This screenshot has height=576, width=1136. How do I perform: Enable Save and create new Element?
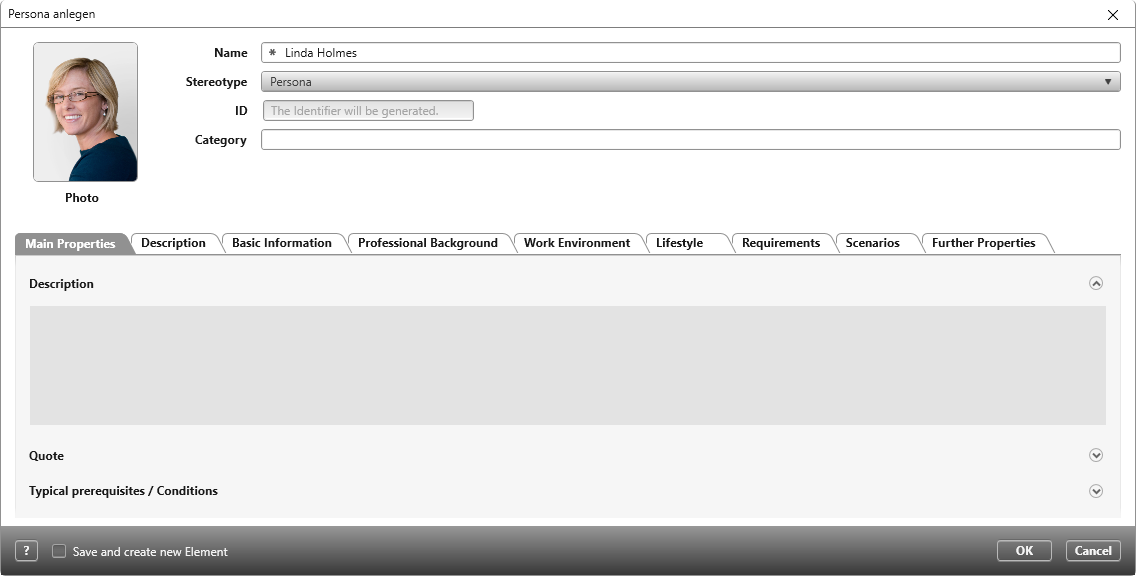pyautogui.click(x=58, y=551)
